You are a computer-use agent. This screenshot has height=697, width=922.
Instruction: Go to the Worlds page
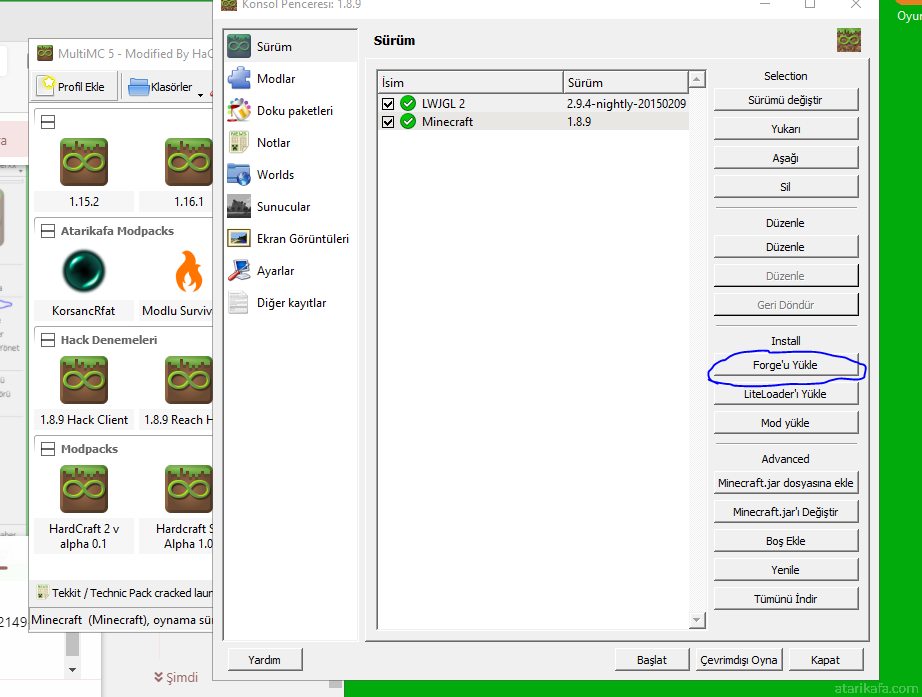[x=291, y=175]
